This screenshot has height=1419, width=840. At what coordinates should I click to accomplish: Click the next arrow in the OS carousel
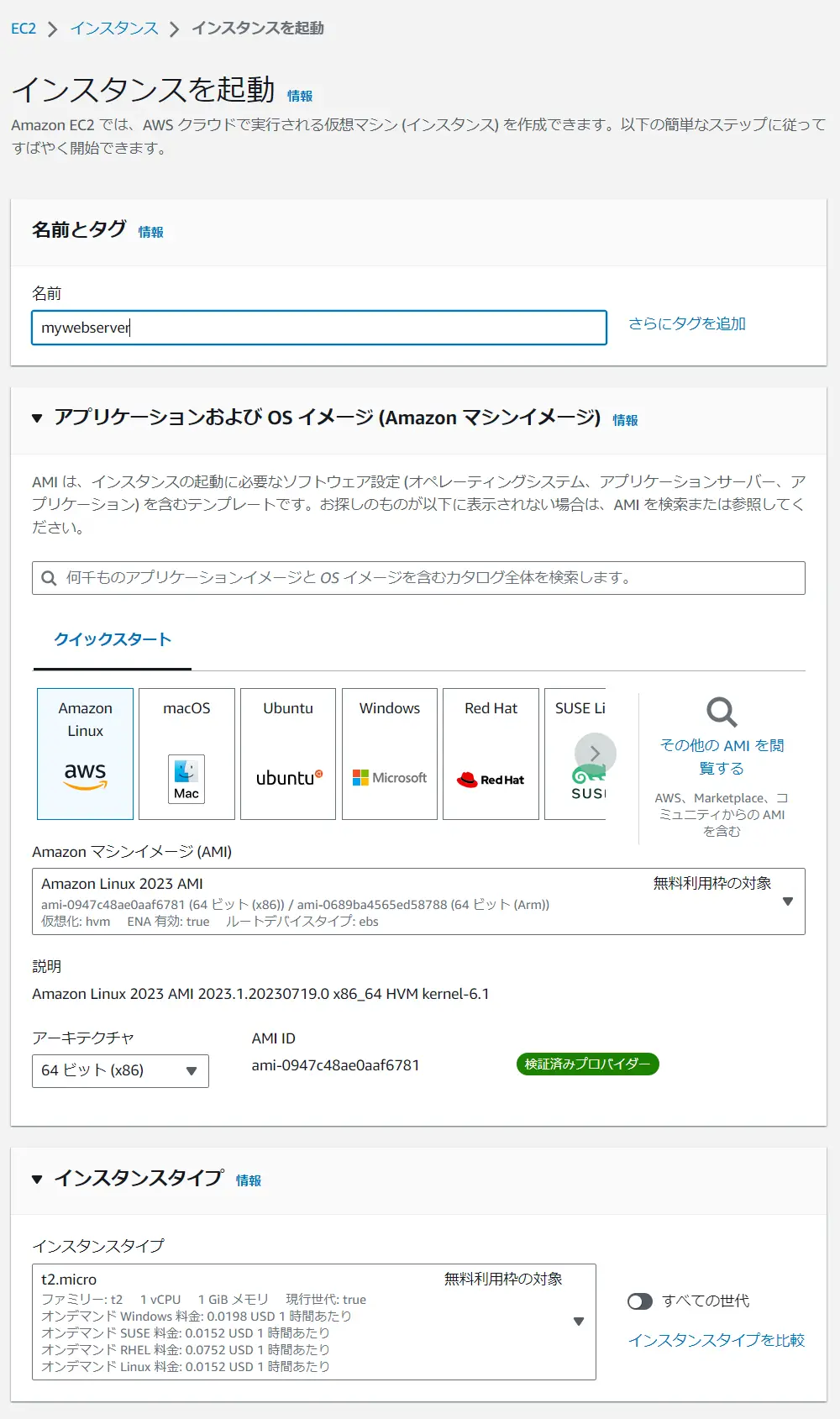click(x=596, y=754)
